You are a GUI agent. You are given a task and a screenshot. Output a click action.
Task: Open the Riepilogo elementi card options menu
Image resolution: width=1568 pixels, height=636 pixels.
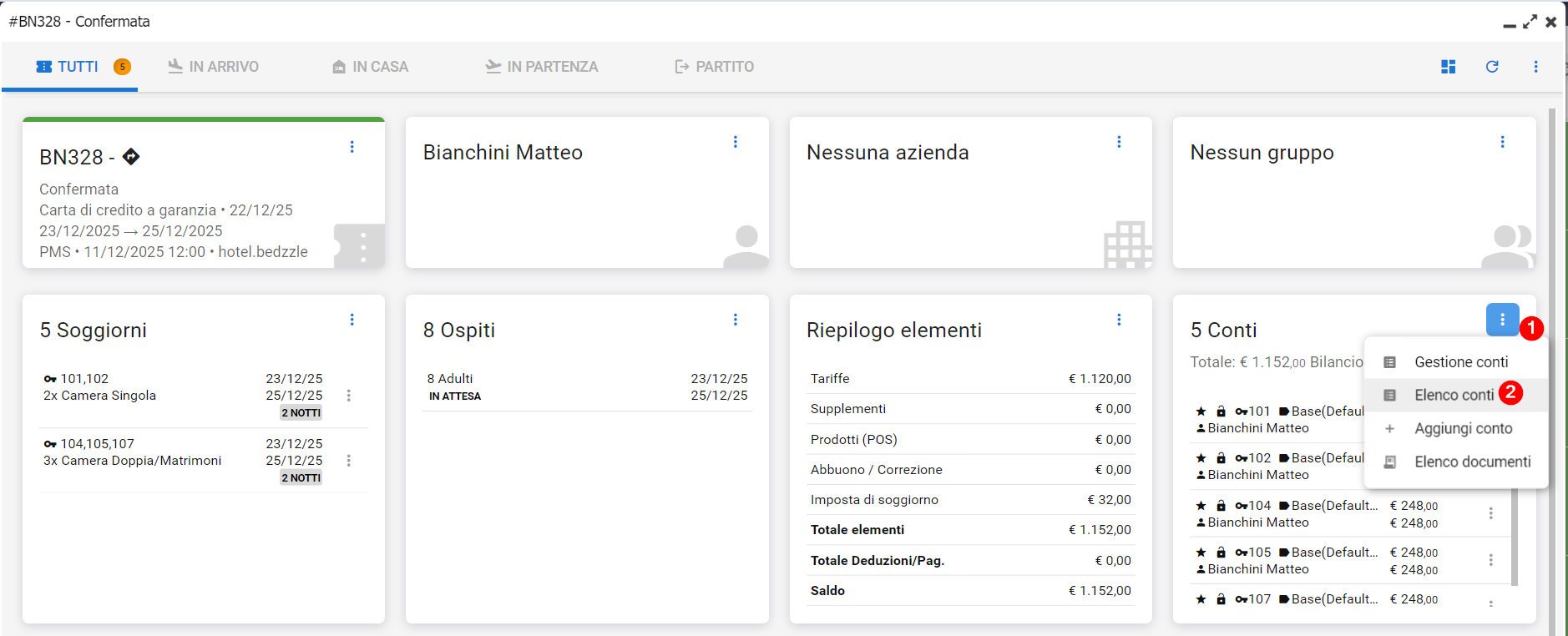click(1119, 320)
